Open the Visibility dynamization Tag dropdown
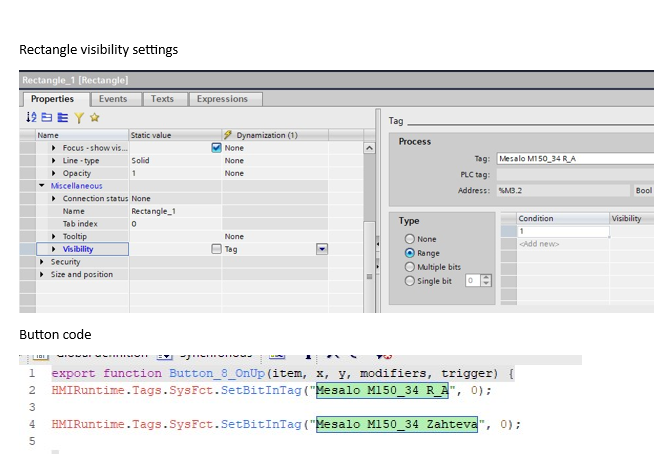 coord(322,249)
